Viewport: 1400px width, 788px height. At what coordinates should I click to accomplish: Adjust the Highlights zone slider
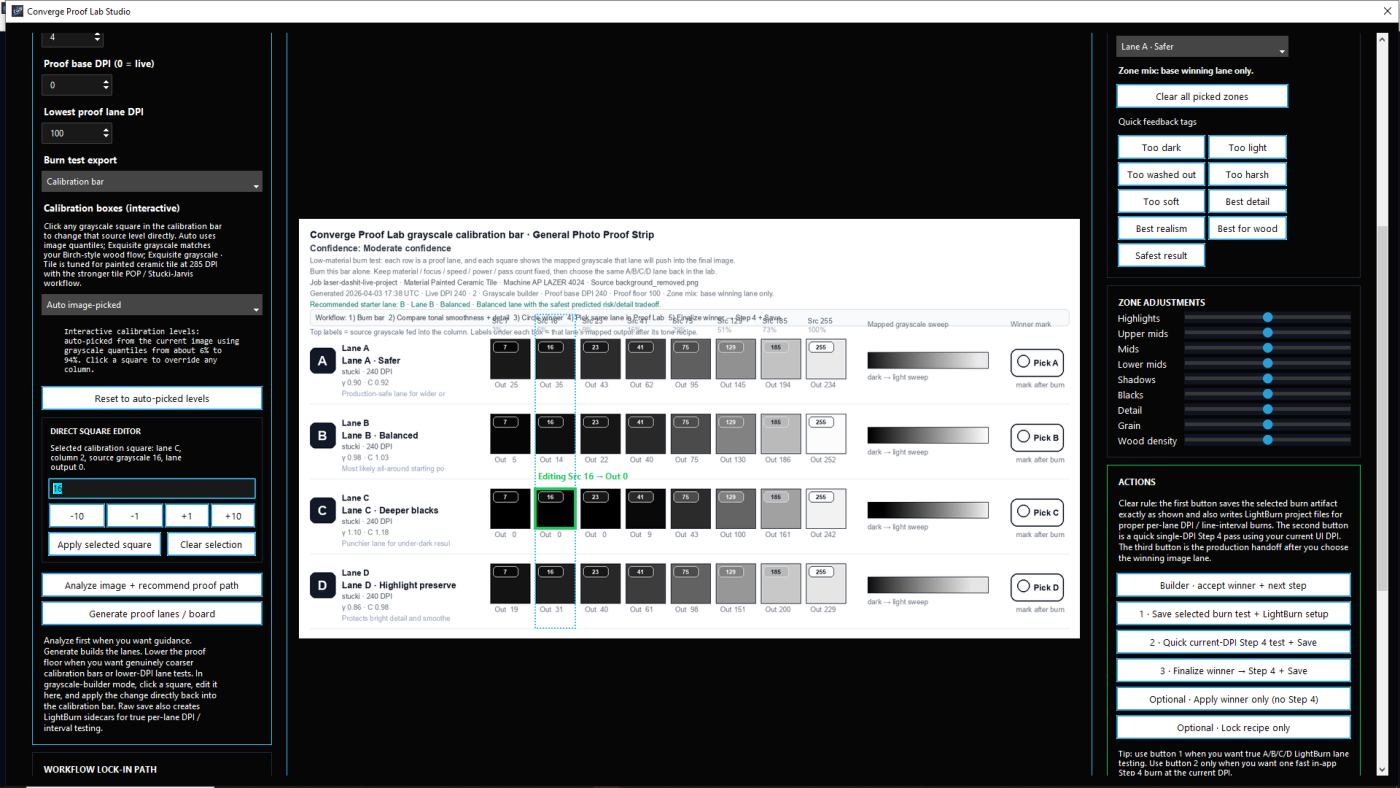tap(1267, 318)
